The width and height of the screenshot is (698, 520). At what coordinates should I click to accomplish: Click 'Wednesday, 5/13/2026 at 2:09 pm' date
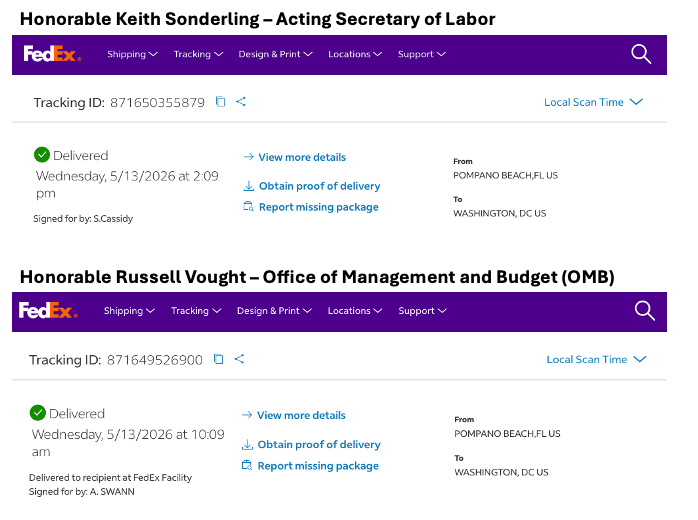pyautogui.click(x=127, y=184)
